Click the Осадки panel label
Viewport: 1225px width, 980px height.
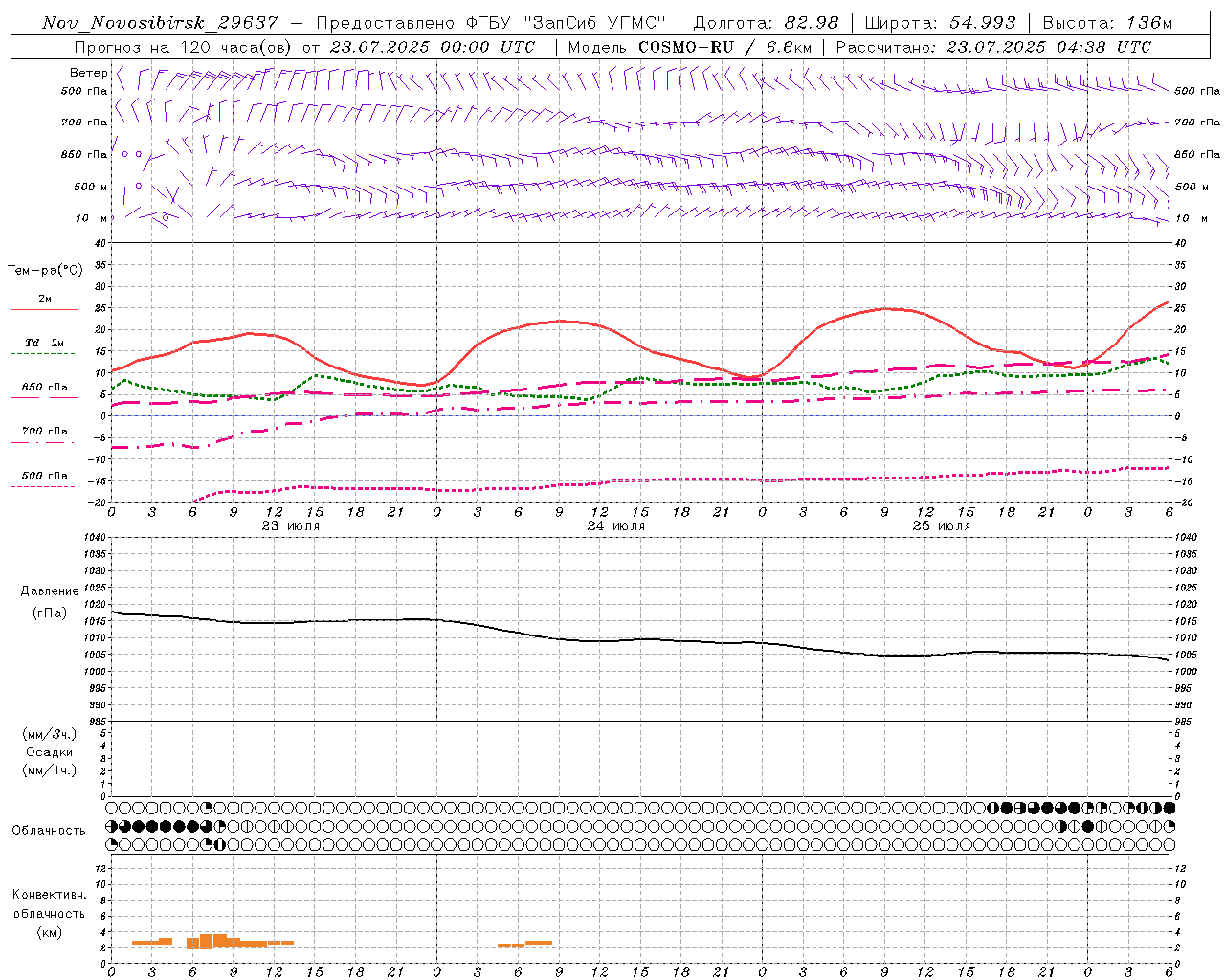tap(50, 752)
